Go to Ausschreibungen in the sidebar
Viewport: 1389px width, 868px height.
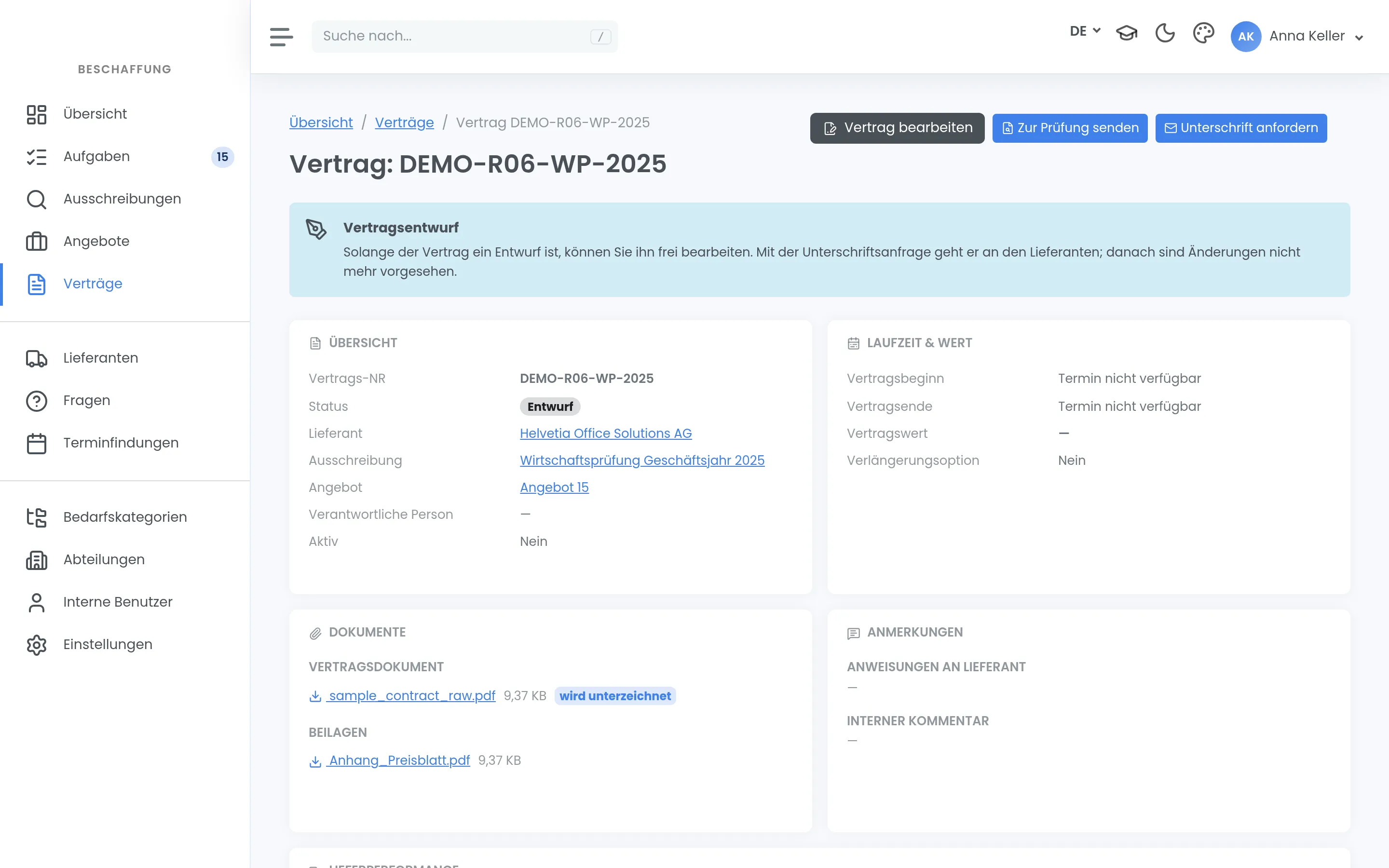(125, 199)
